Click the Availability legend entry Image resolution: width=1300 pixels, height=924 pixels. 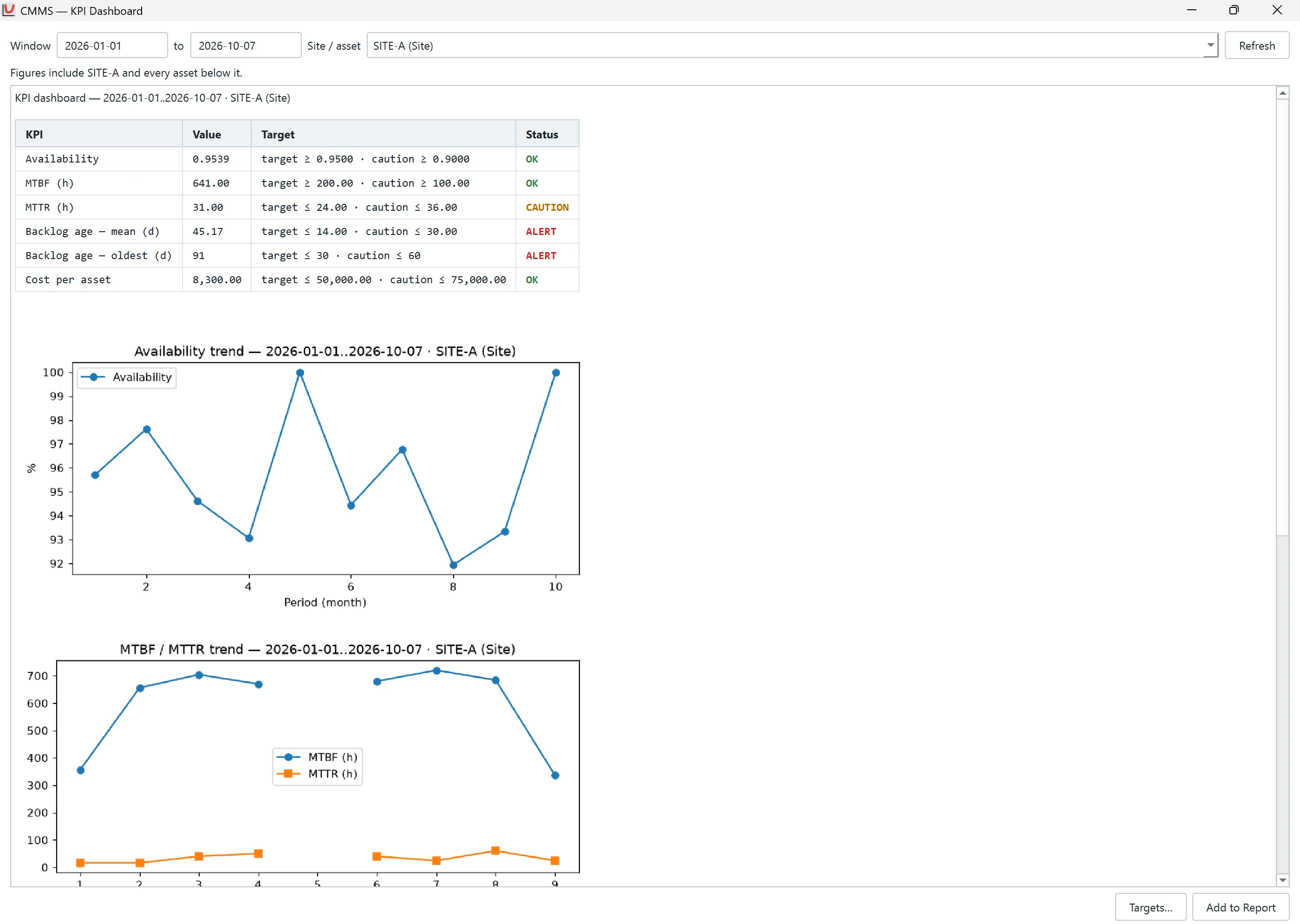pos(126,377)
